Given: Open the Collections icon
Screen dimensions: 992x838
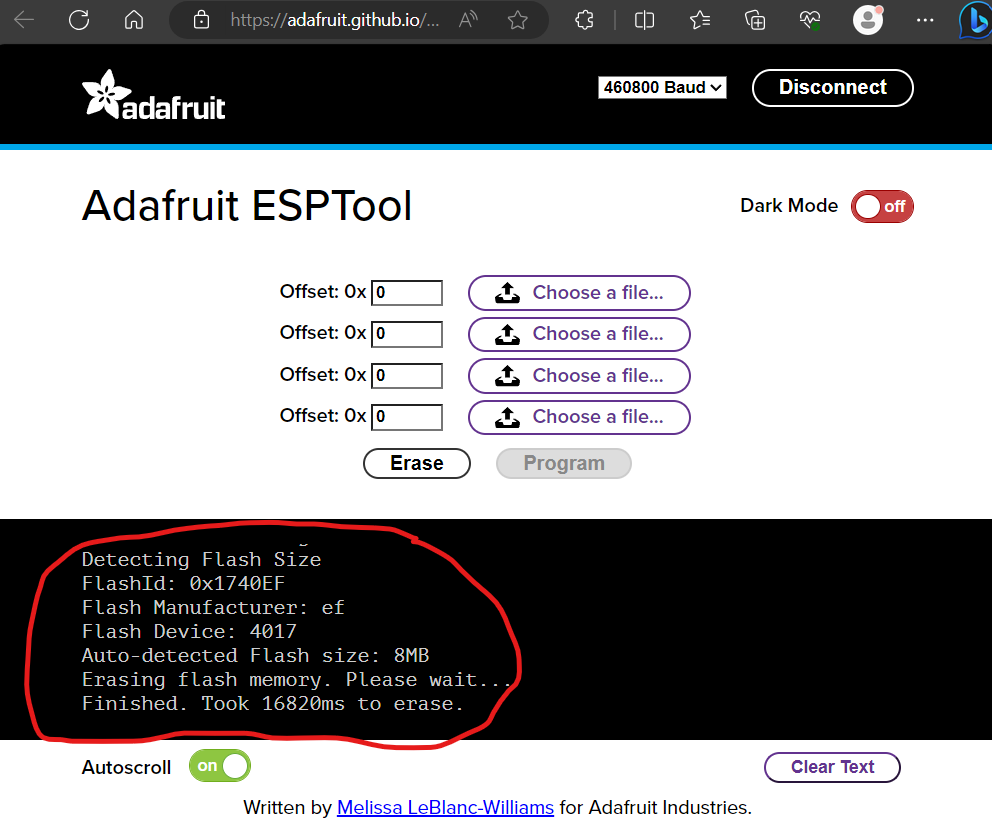Looking at the screenshot, I should [755, 20].
